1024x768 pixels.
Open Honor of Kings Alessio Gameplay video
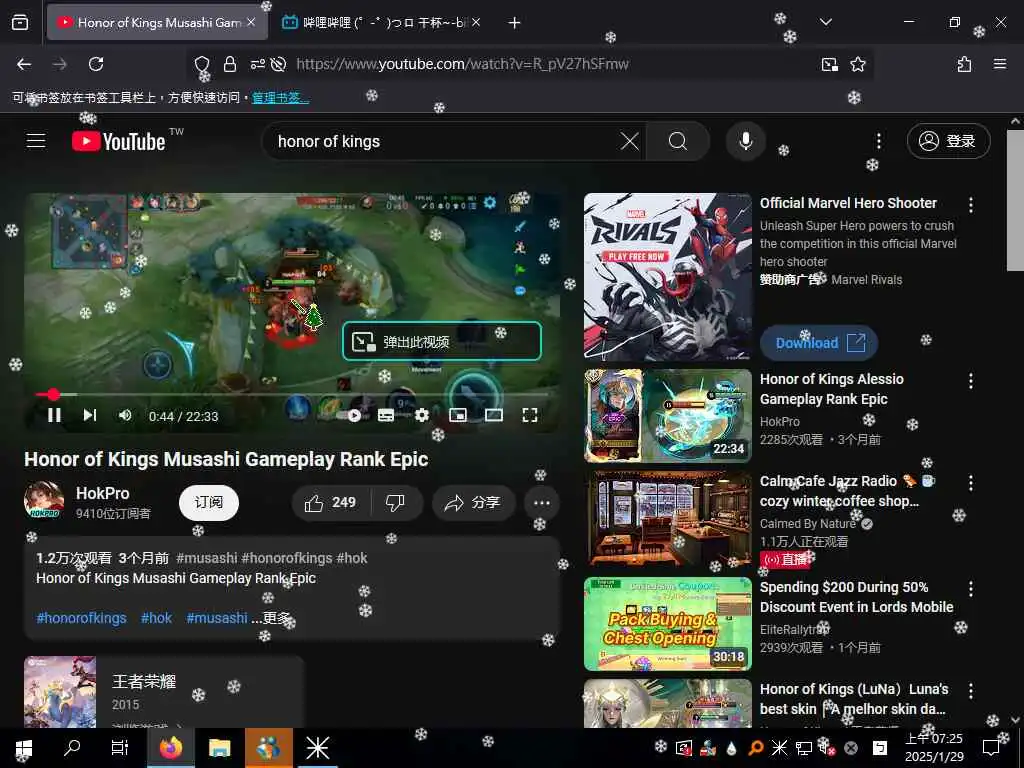[667, 416]
